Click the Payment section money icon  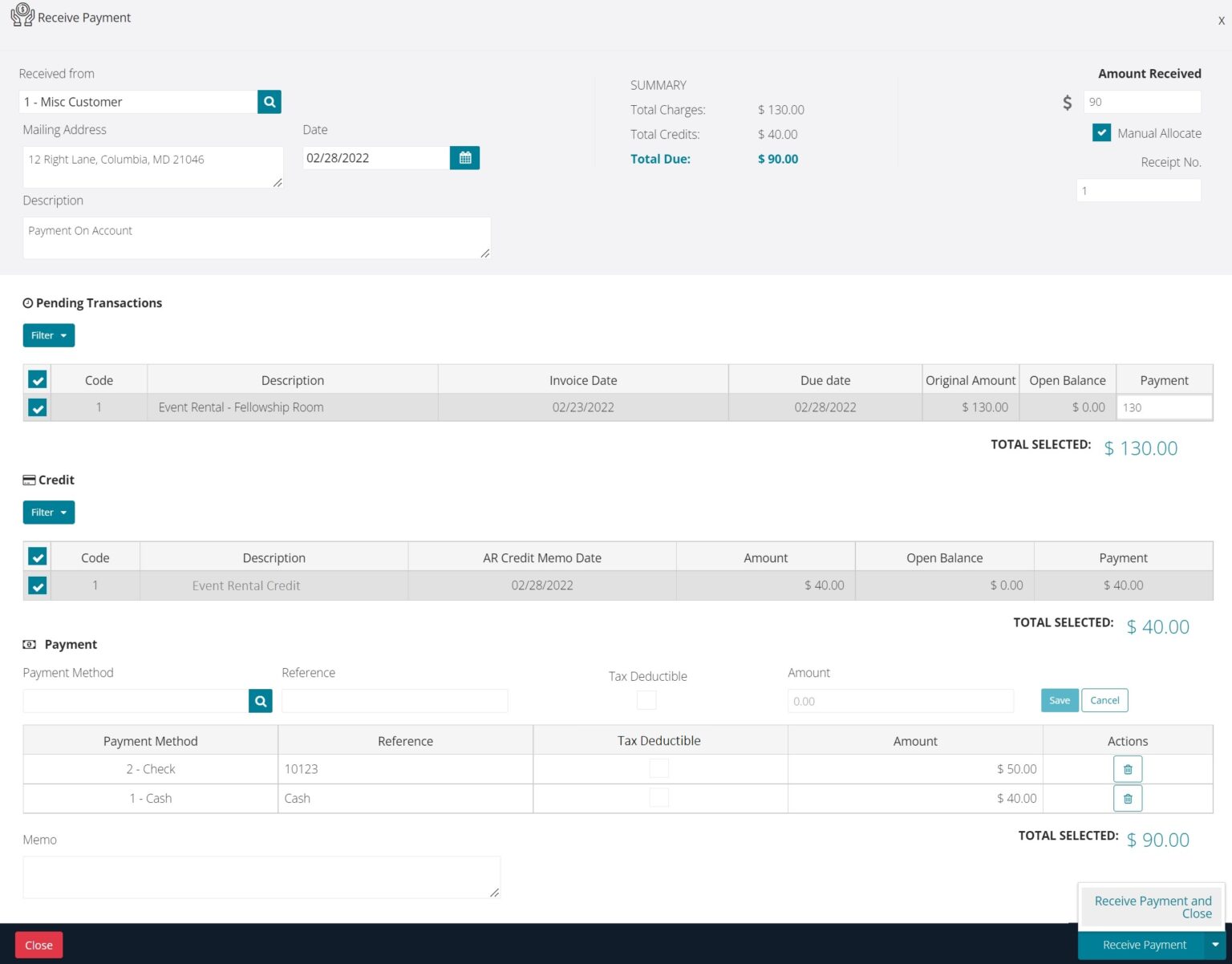click(30, 644)
